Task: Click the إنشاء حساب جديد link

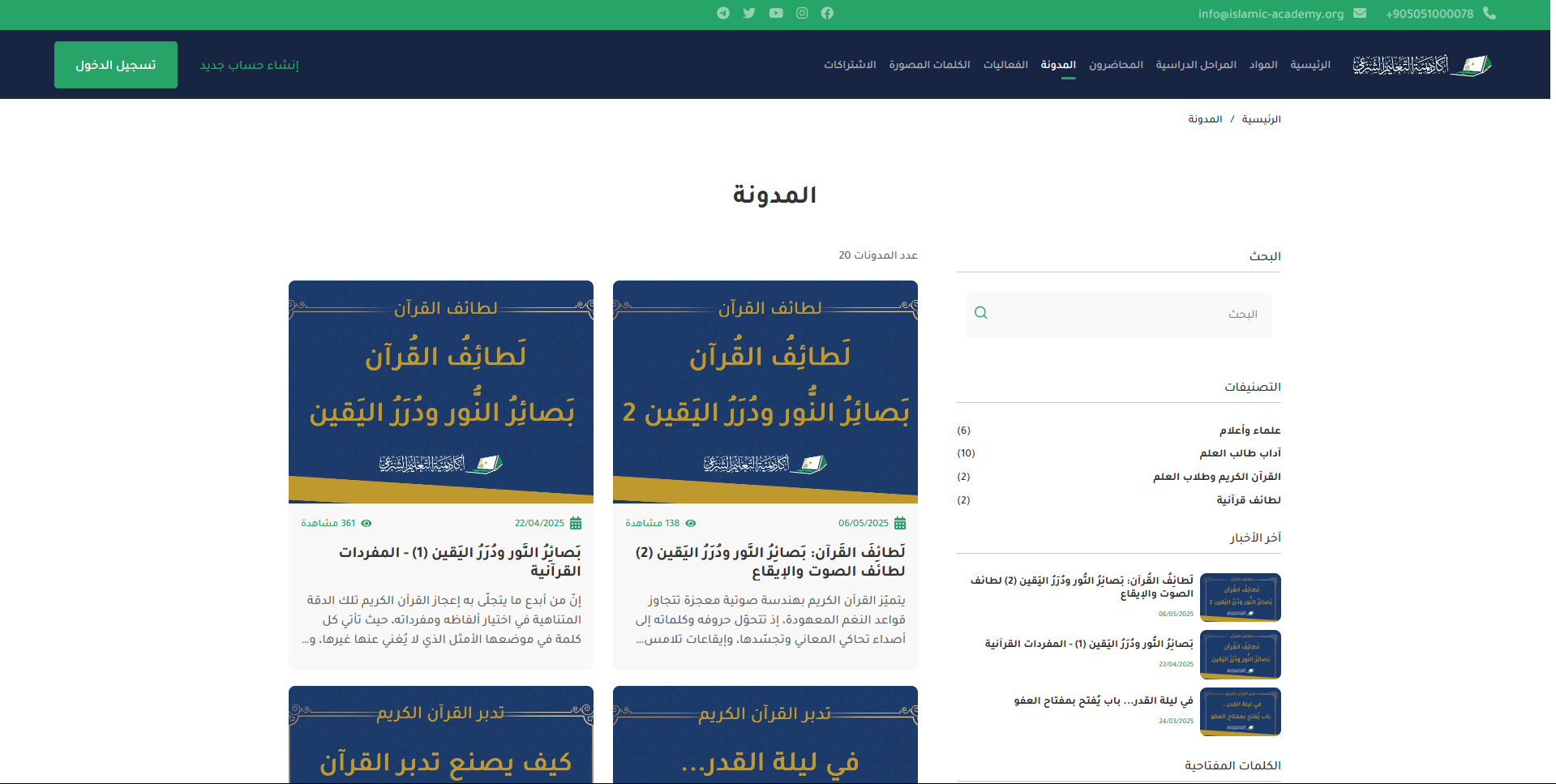Action: tap(249, 65)
